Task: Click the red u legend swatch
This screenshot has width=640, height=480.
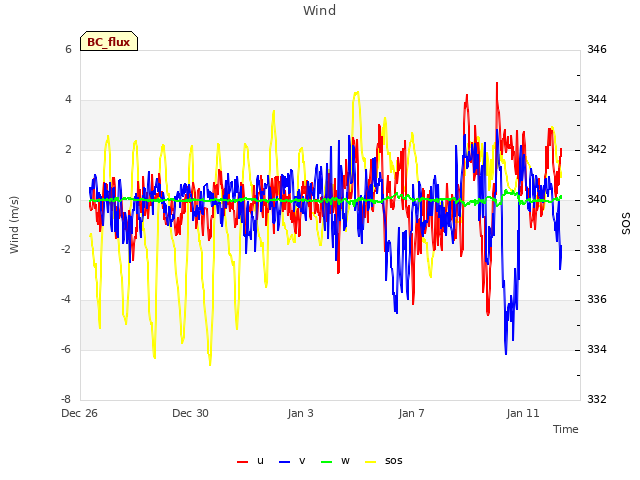Action: (242, 462)
